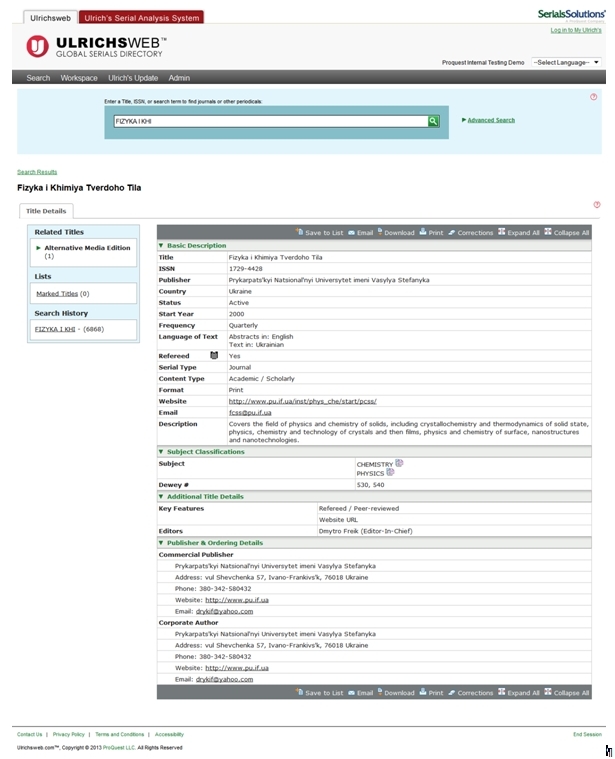Collapse the Basic Description section
This screenshot has width=615, height=759.
pos(161,246)
